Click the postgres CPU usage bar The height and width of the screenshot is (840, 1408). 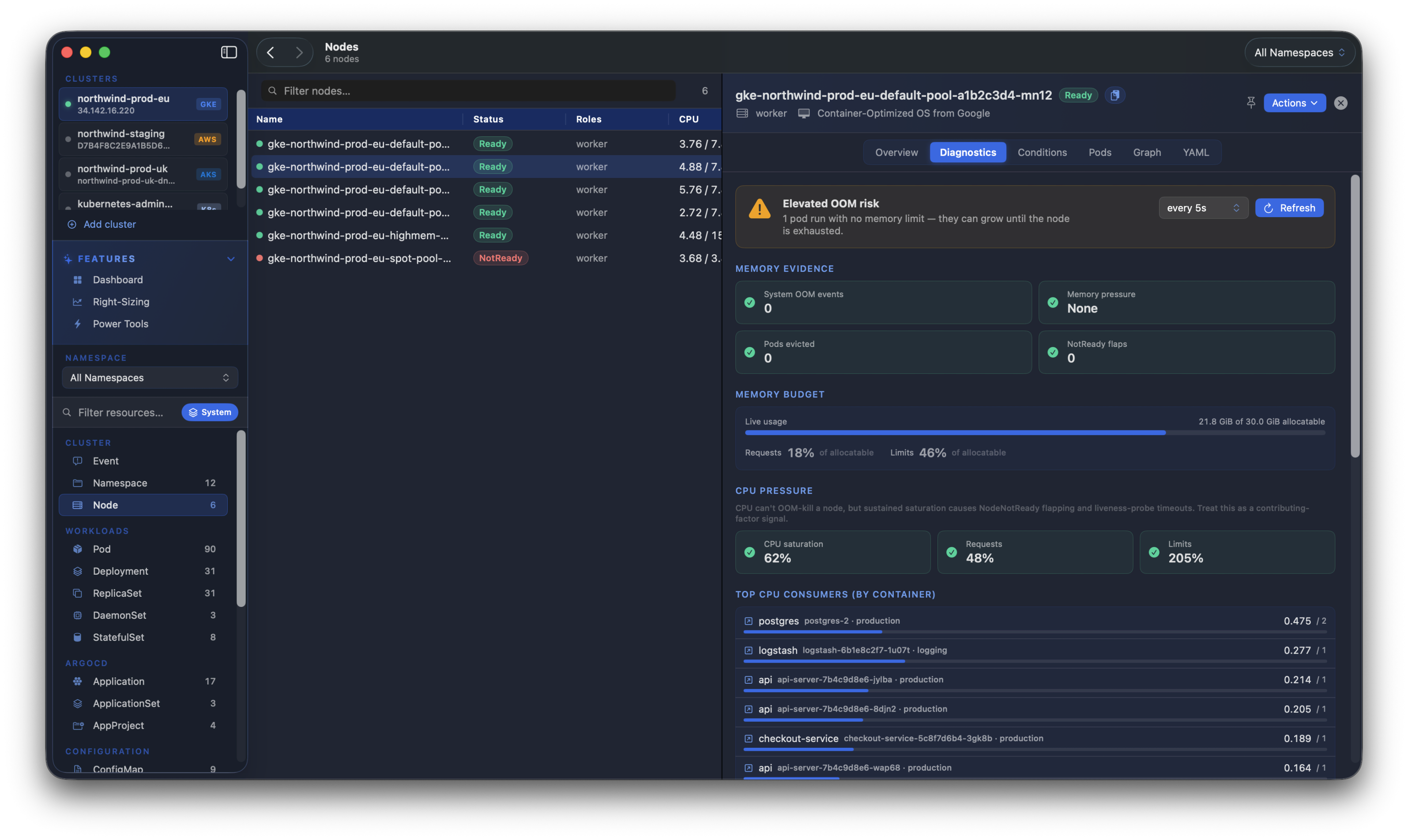(1035, 632)
